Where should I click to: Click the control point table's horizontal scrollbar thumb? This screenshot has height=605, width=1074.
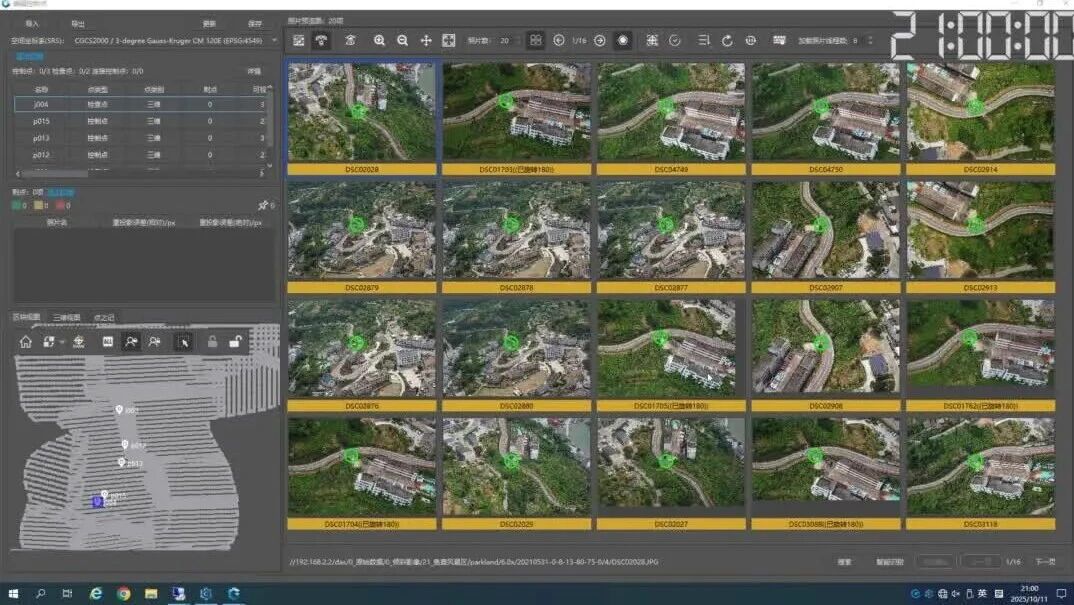56,174
